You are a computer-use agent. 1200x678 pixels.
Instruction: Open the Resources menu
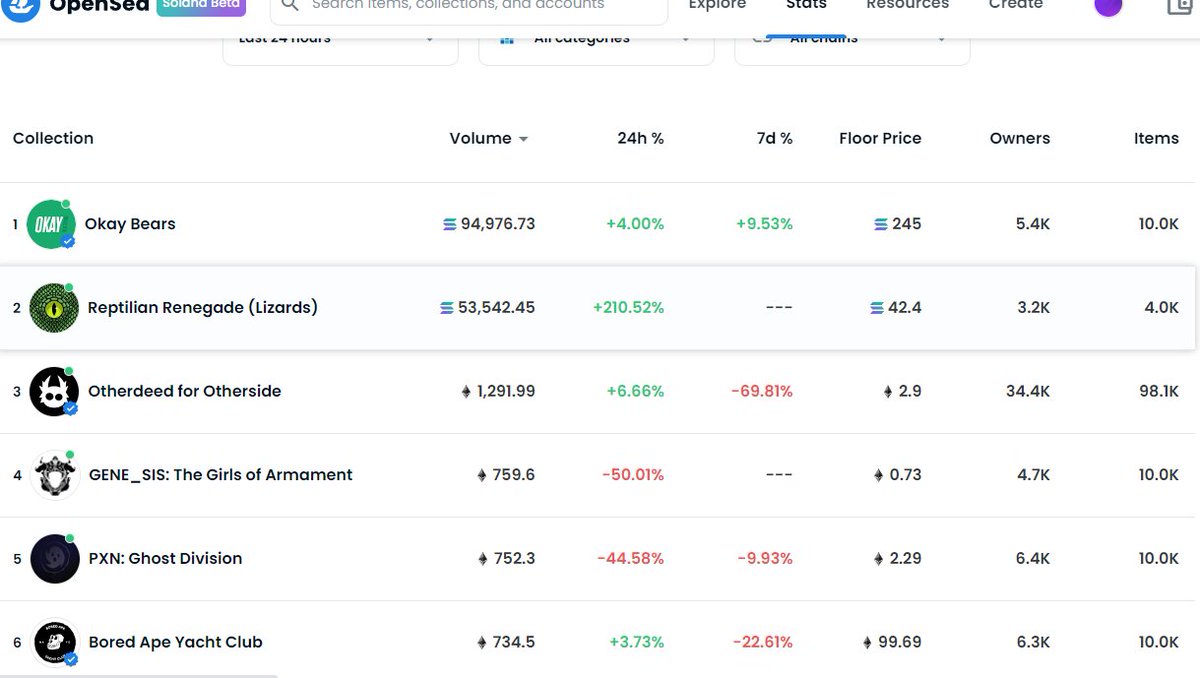pyautogui.click(x=907, y=5)
